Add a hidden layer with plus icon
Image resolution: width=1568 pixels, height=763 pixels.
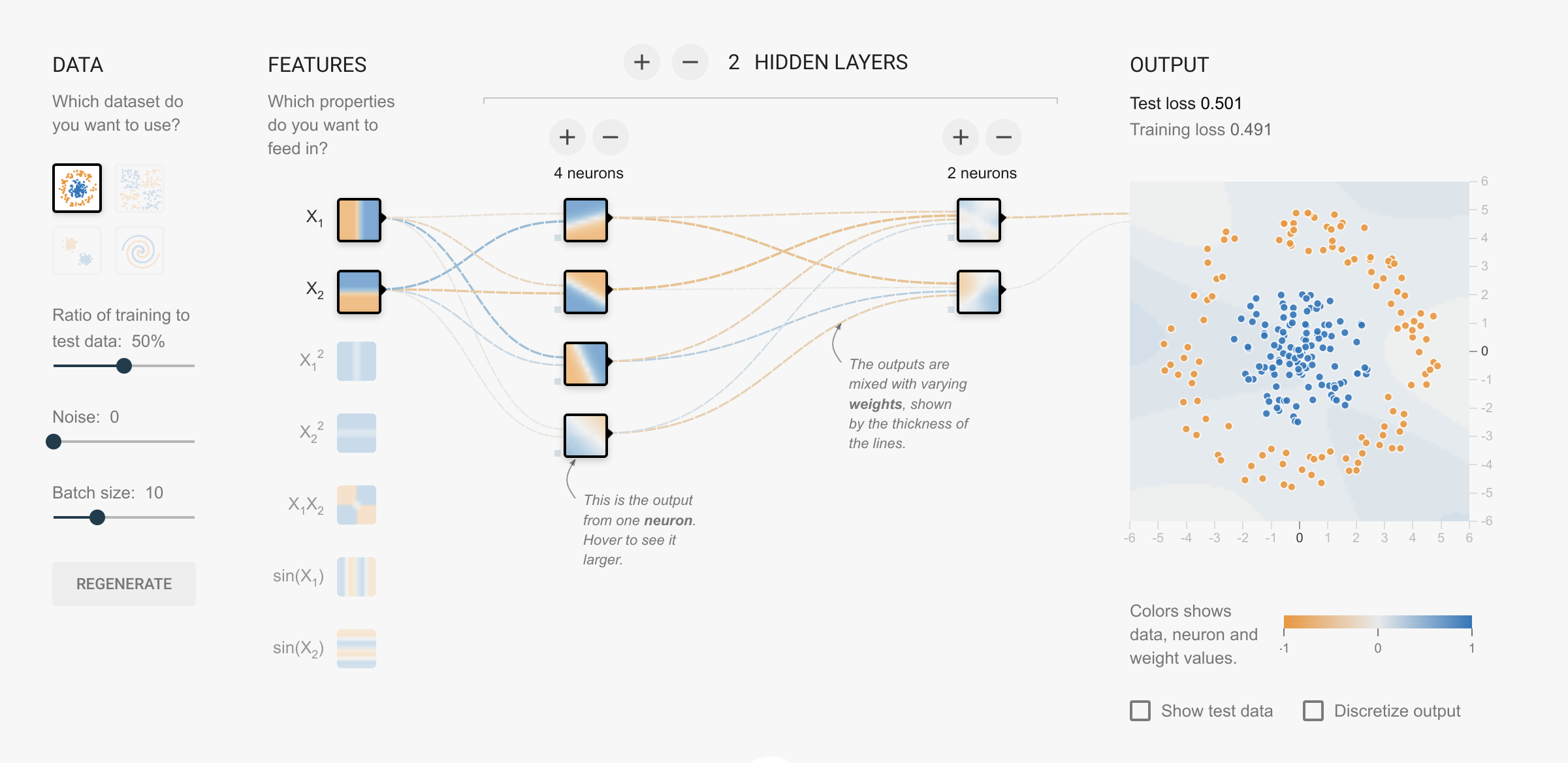(x=641, y=63)
